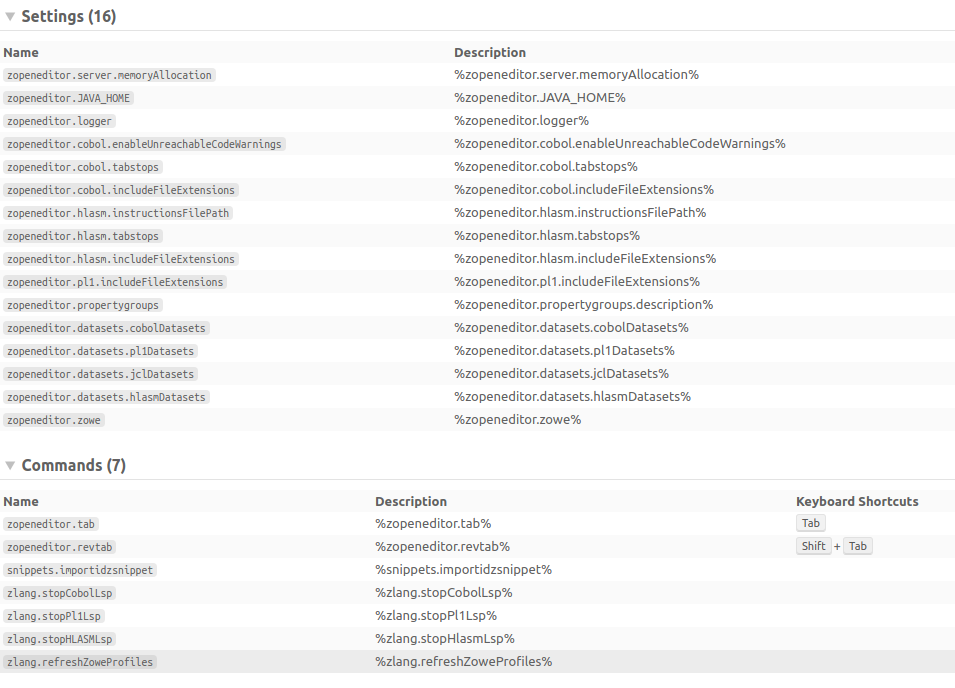Select the zopeneditor.cobol.tabstops setting
The width and height of the screenshot is (955, 688).
click(x=83, y=166)
